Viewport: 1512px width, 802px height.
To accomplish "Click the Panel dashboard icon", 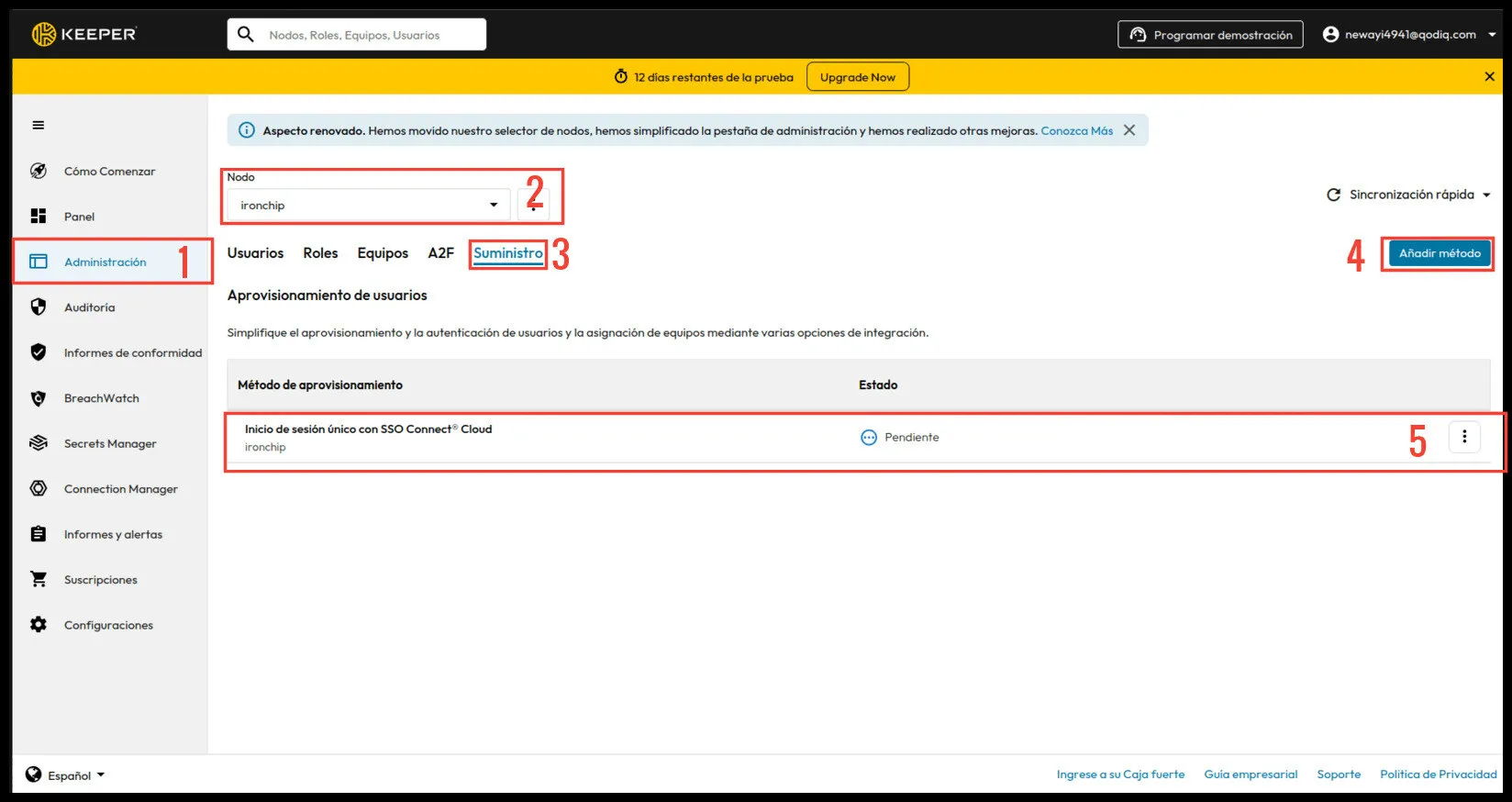I will click(39, 217).
